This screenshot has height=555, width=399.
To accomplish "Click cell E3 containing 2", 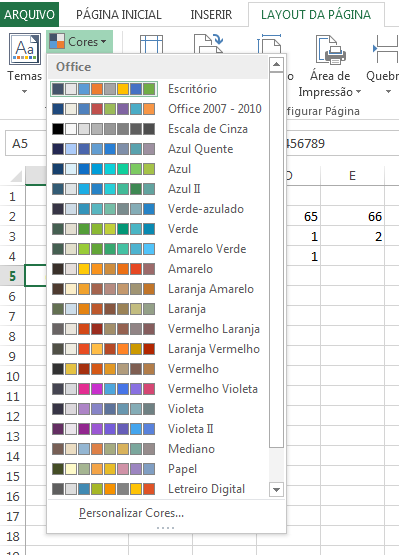I will 352,236.
